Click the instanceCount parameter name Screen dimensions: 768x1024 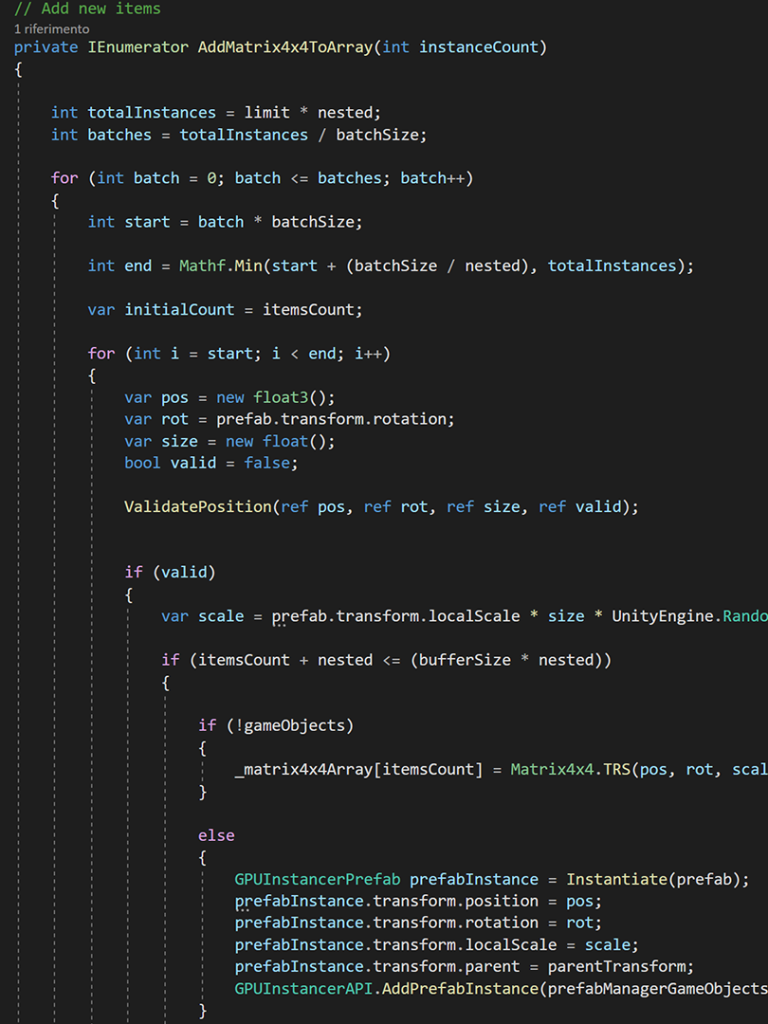(x=479, y=48)
